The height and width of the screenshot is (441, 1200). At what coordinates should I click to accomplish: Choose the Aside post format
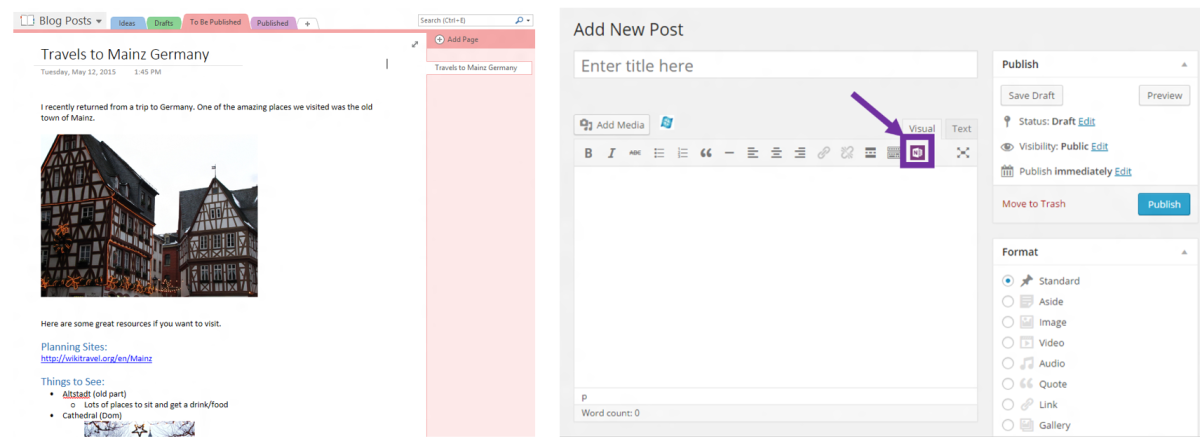(1008, 302)
